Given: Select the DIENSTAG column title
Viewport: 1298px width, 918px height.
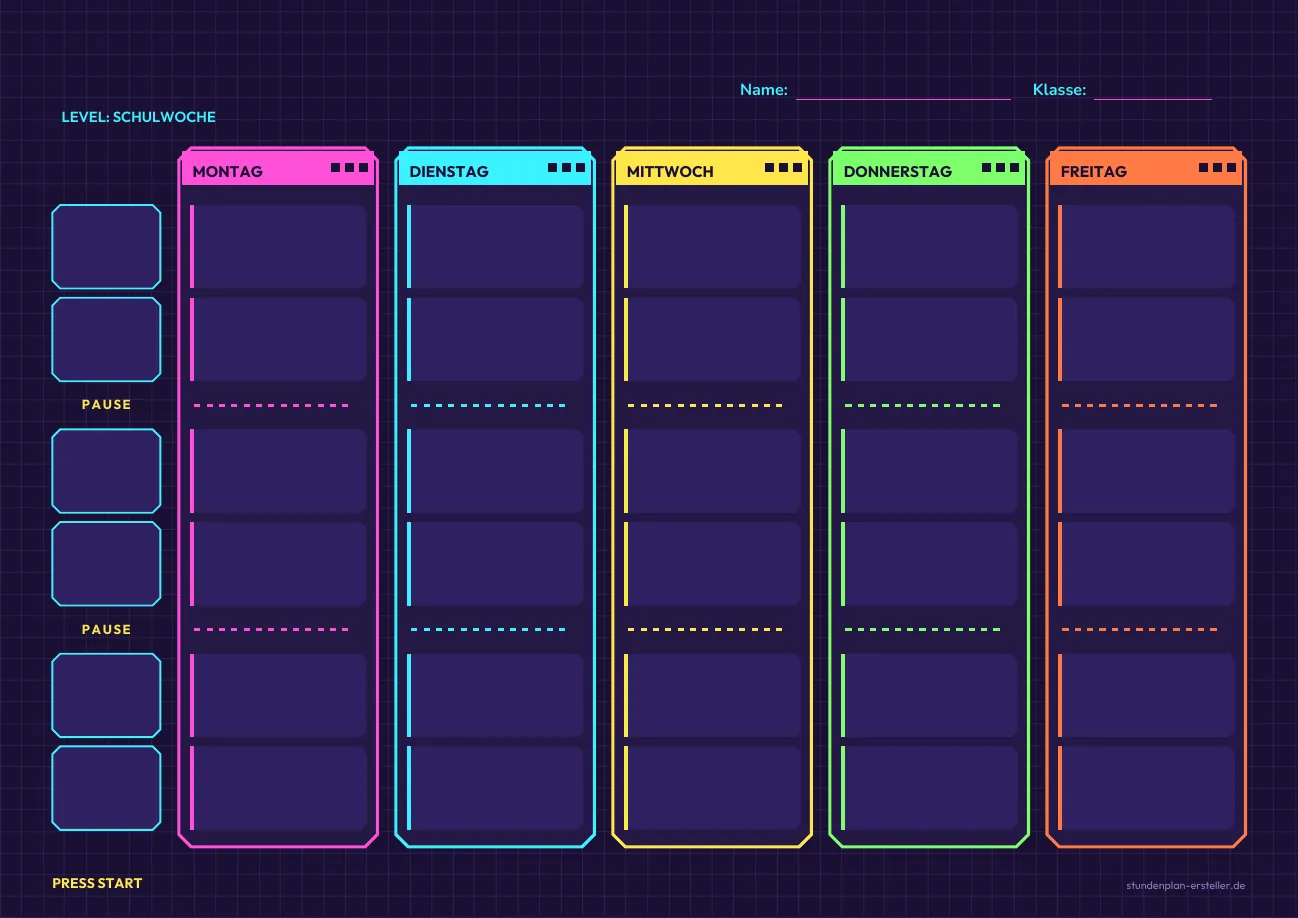Looking at the screenshot, I should click(x=449, y=172).
